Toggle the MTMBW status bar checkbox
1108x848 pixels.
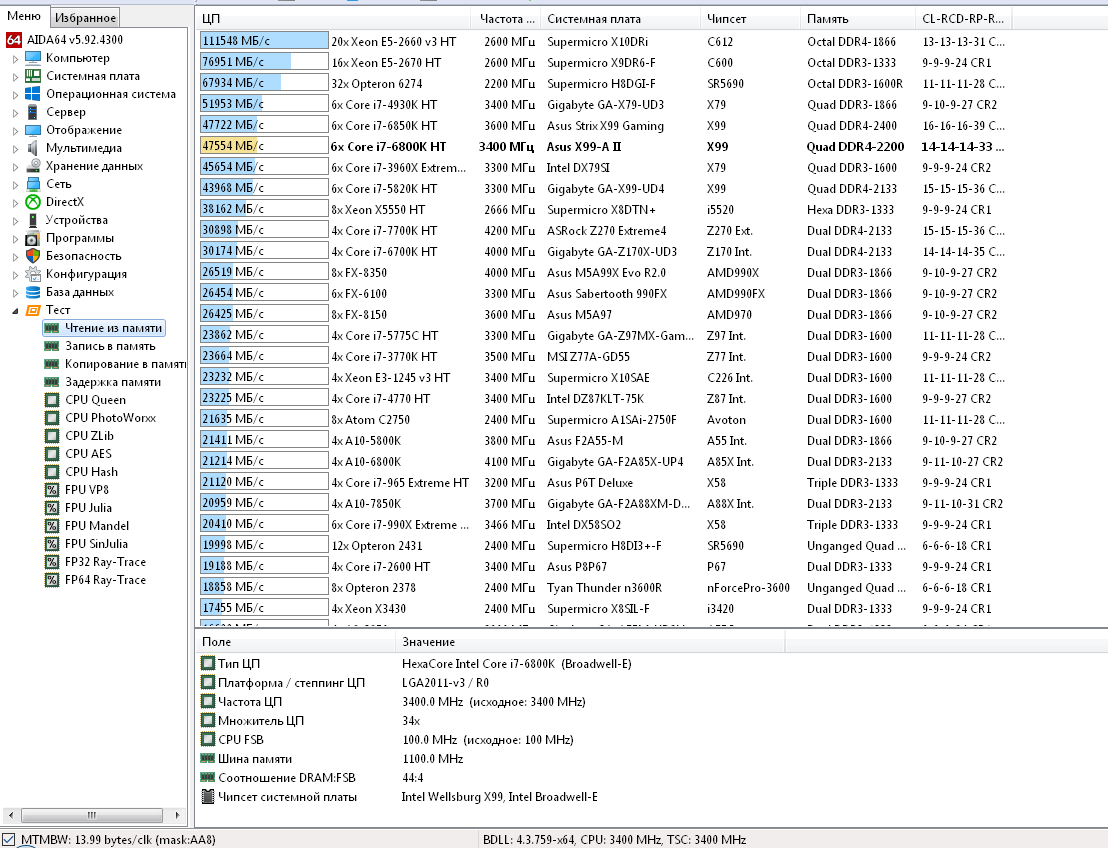pos(8,840)
